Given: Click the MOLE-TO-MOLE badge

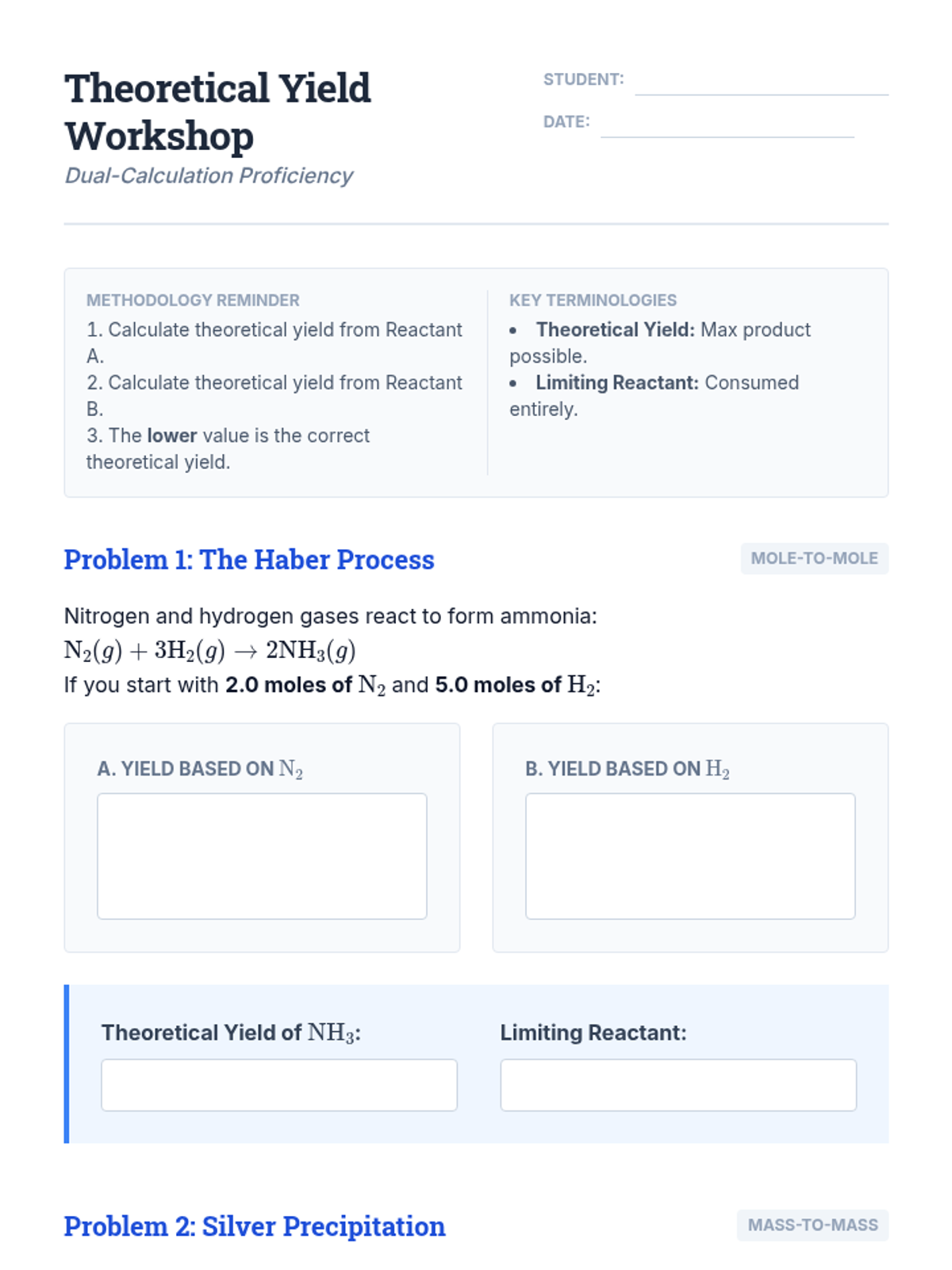Looking at the screenshot, I should pos(814,559).
